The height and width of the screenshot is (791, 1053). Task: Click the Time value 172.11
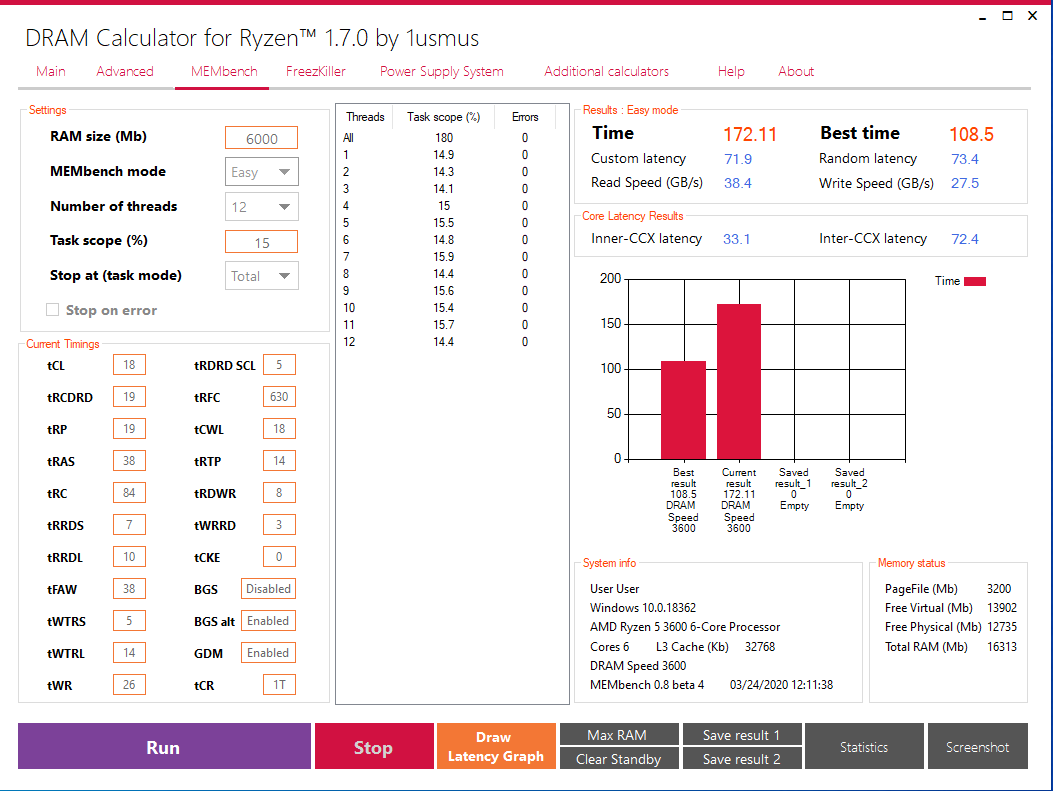pyautogui.click(x=749, y=134)
